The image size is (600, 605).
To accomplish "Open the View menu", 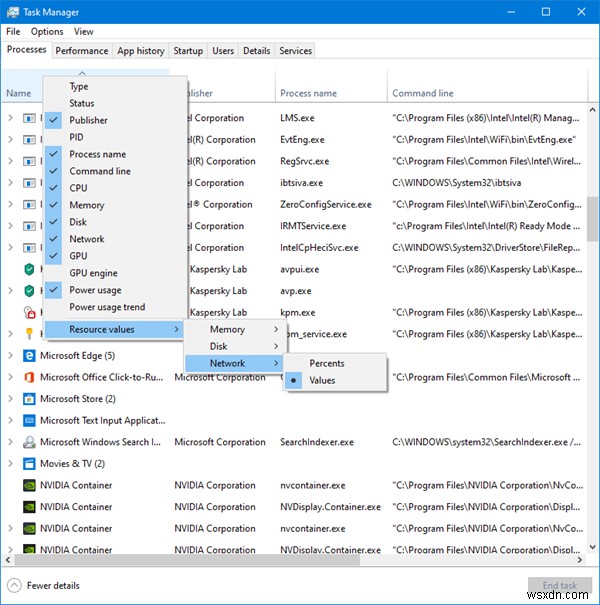I will (84, 32).
